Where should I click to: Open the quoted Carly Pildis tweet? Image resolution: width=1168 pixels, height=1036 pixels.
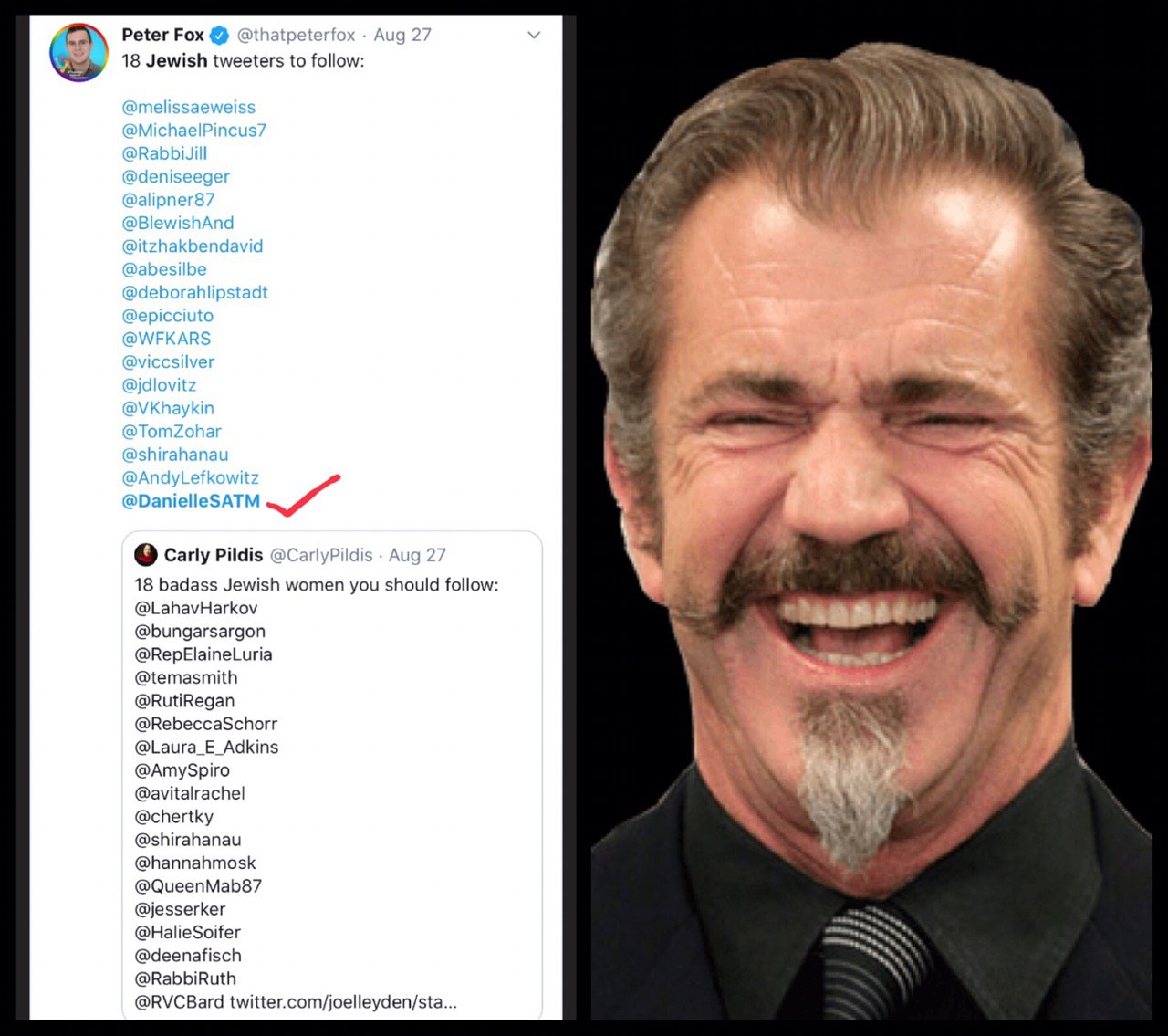click(332, 775)
